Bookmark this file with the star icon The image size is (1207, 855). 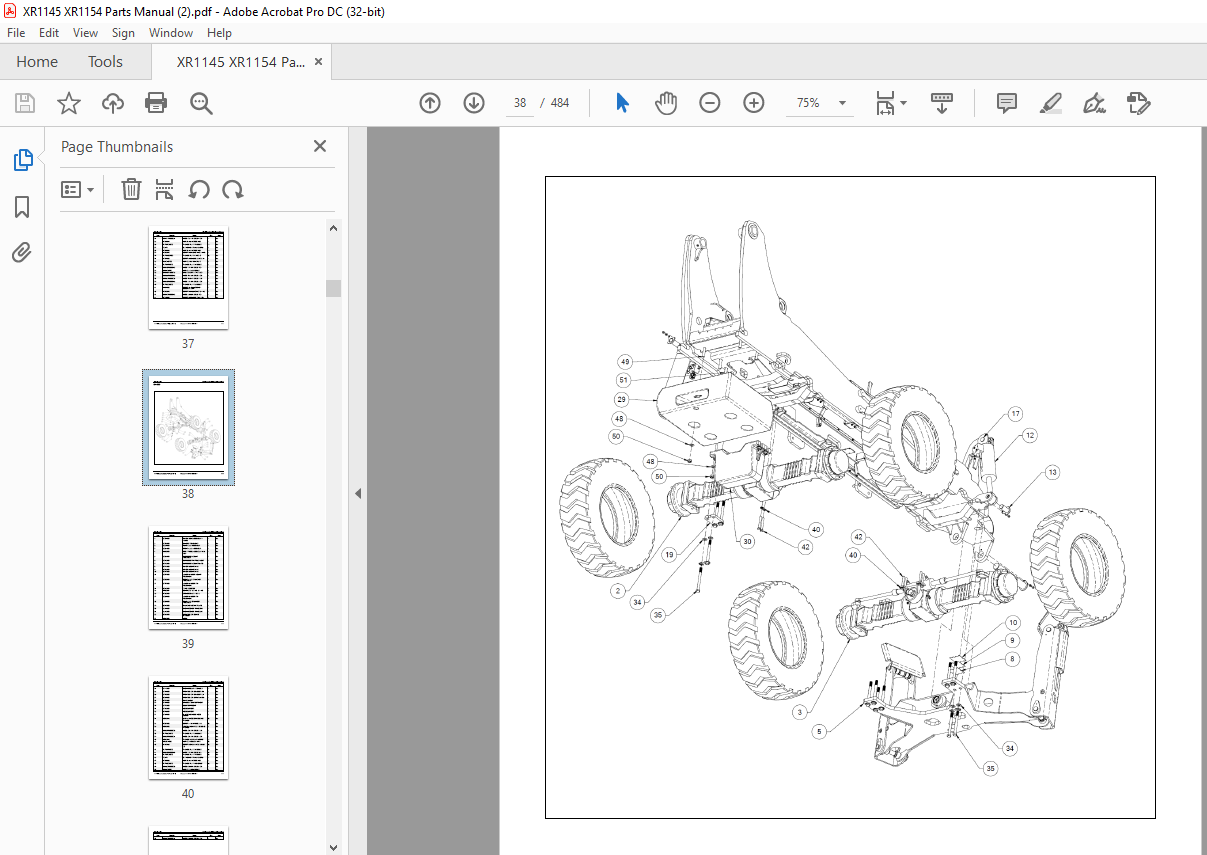click(x=69, y=103)
